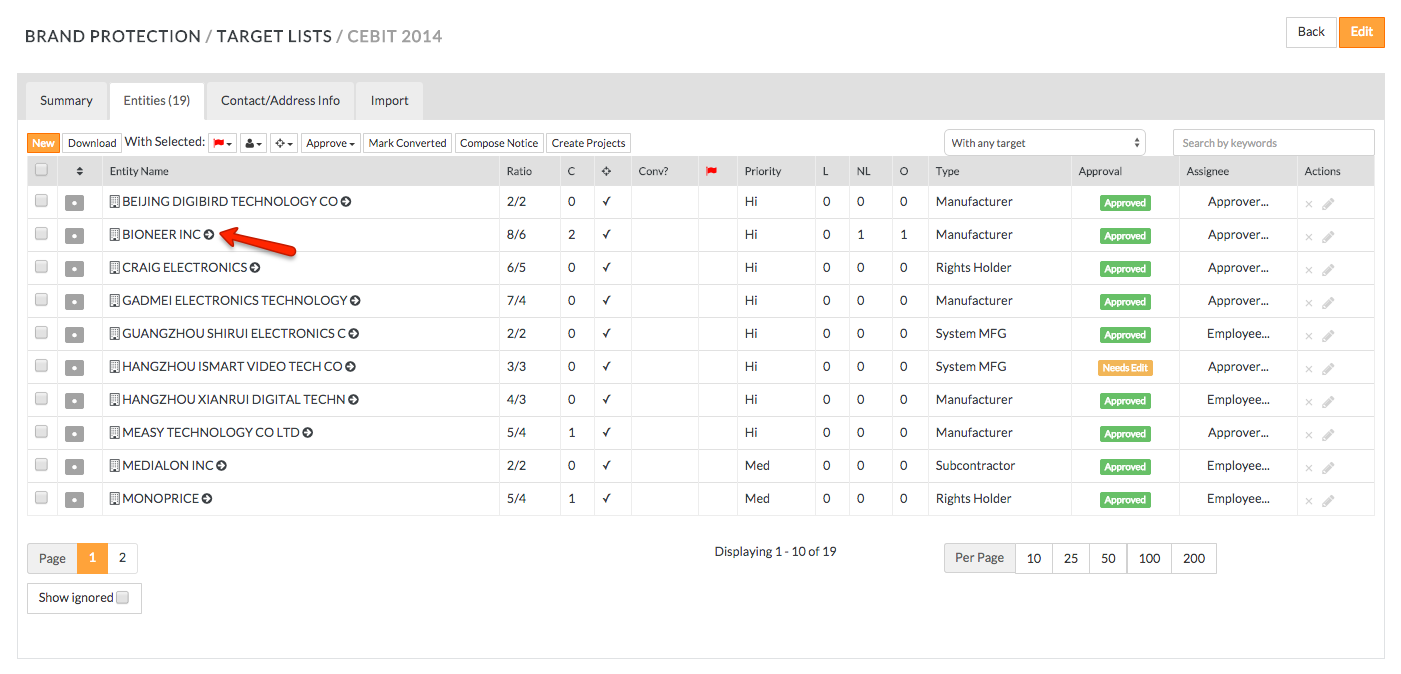The image size is (1401, 674).
Task: Click the Compose Notice button
Action: click(499, 142)
